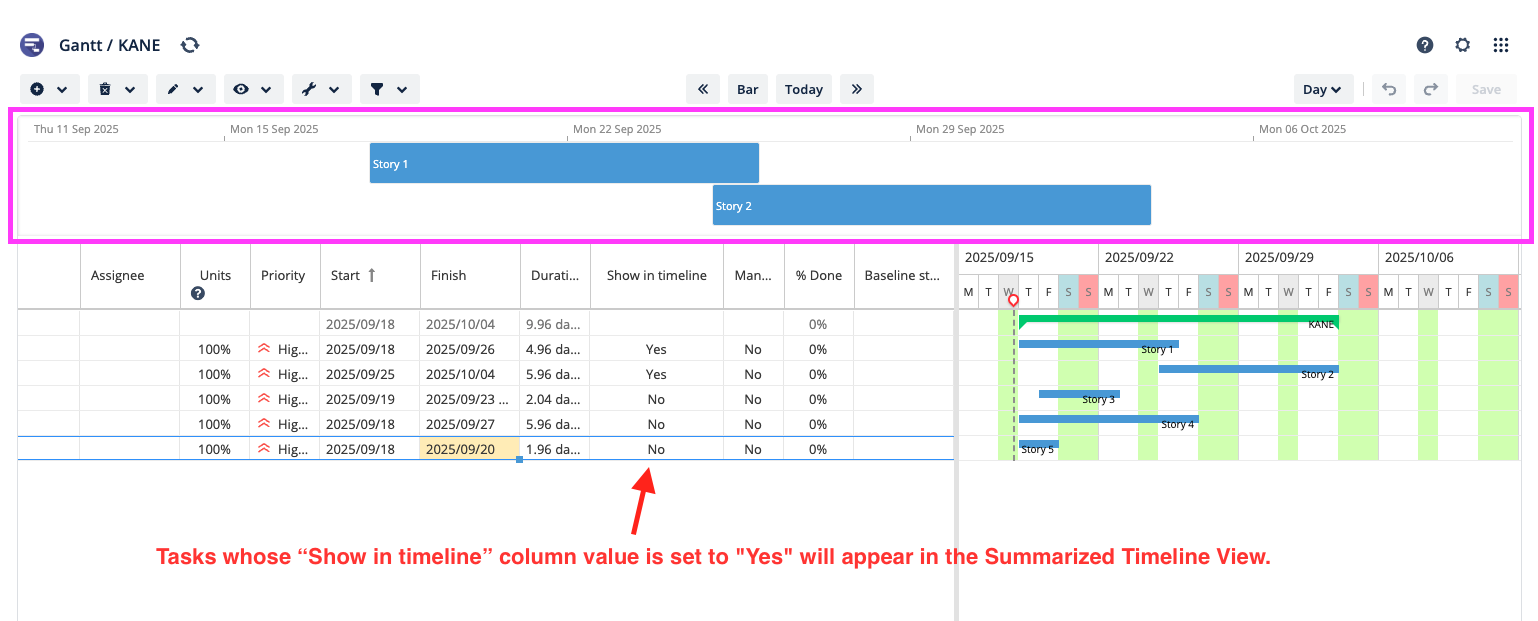Toggle Story 3 'Show in timeline' No value
Viewport: 1538px width, 621px height.
pos(656,399)
